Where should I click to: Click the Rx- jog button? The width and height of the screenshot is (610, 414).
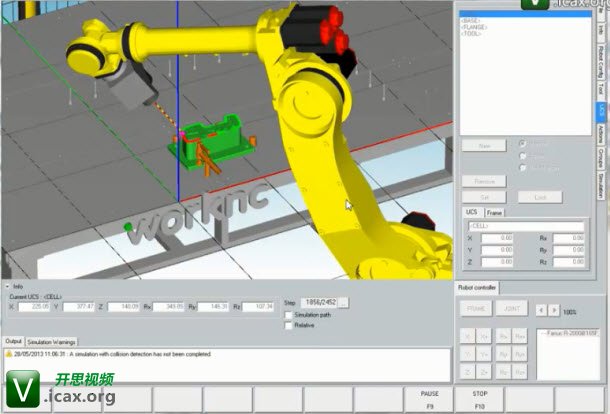click(503, 336)
